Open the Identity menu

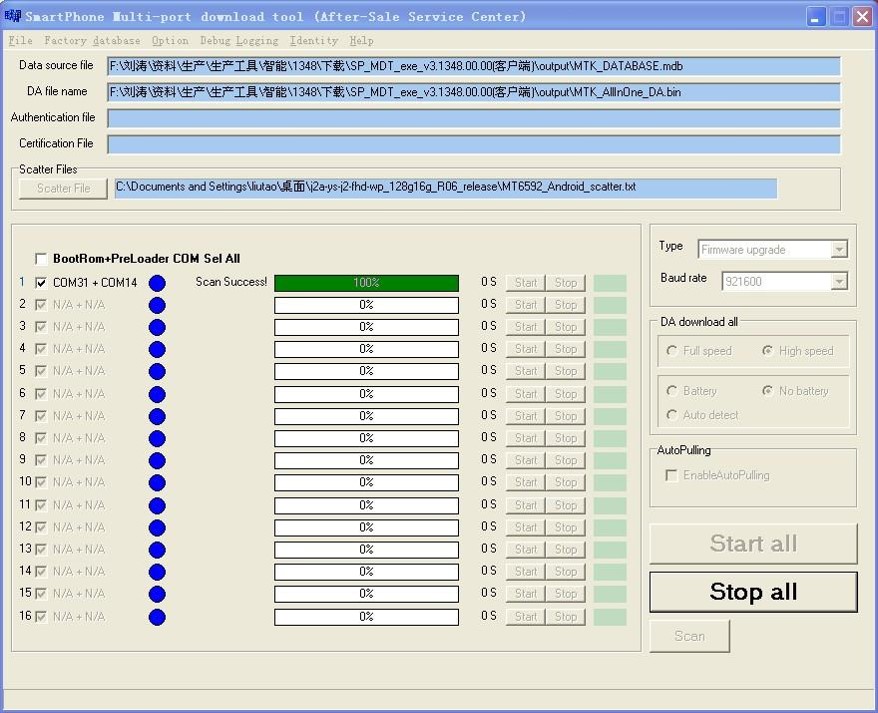click(314, 41)
